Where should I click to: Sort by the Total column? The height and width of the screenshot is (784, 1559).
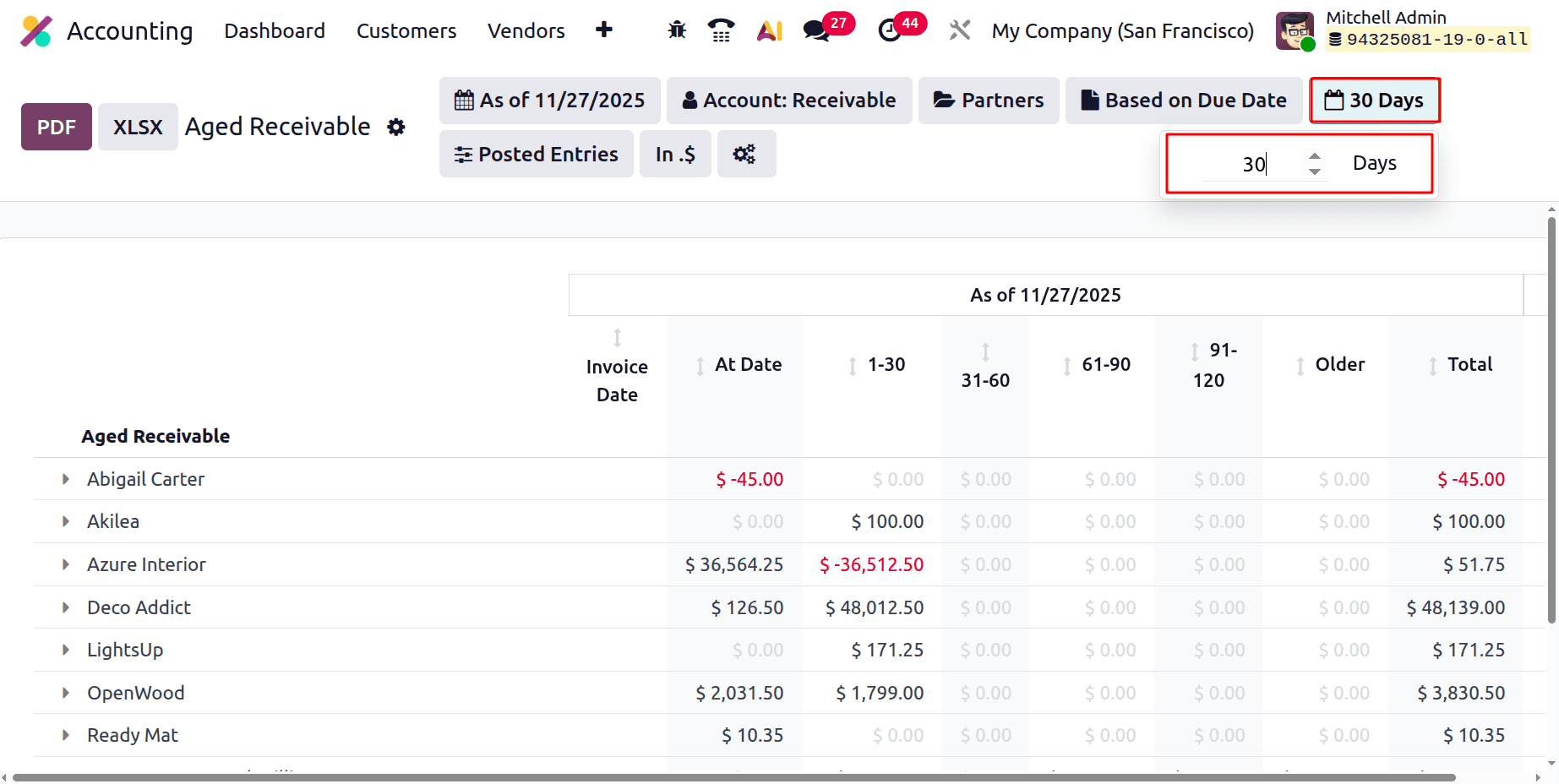pos(1433,366)
